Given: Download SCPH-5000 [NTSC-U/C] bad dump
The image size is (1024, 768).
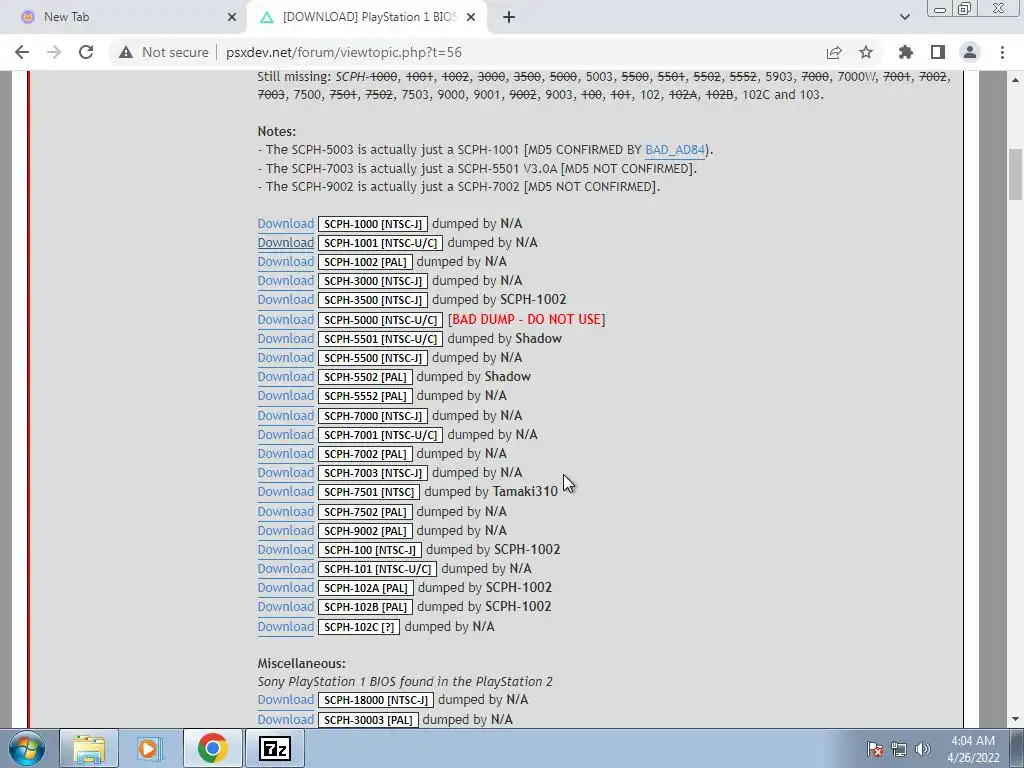Looking at the screenshot, I should pos(285,320).
